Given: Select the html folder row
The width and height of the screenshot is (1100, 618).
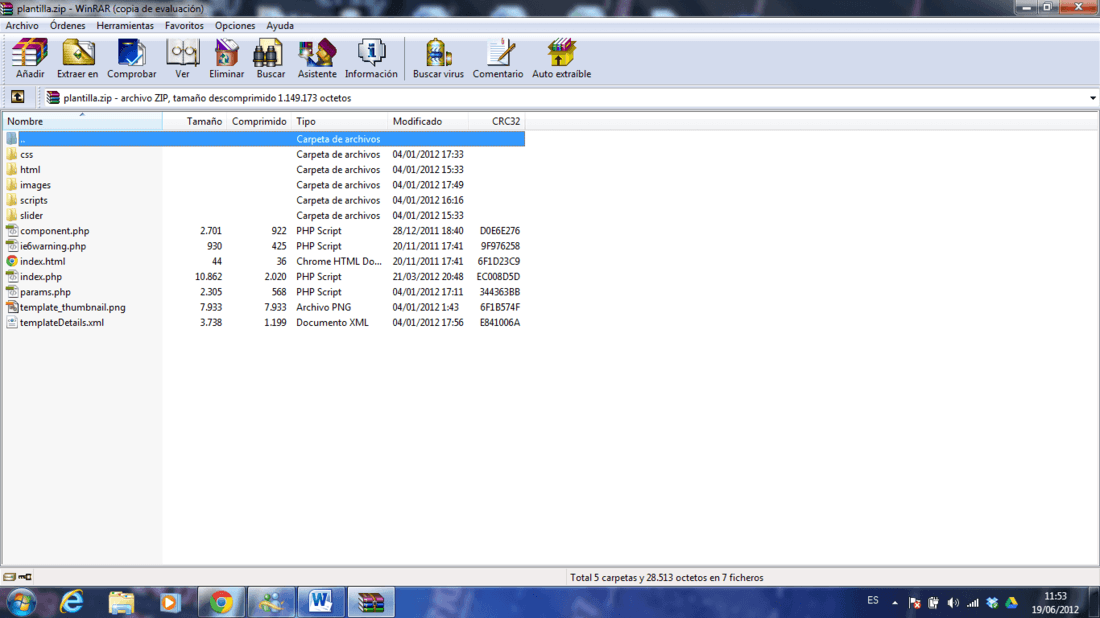Looking at the screenshot, I should [x=264, y=170].
